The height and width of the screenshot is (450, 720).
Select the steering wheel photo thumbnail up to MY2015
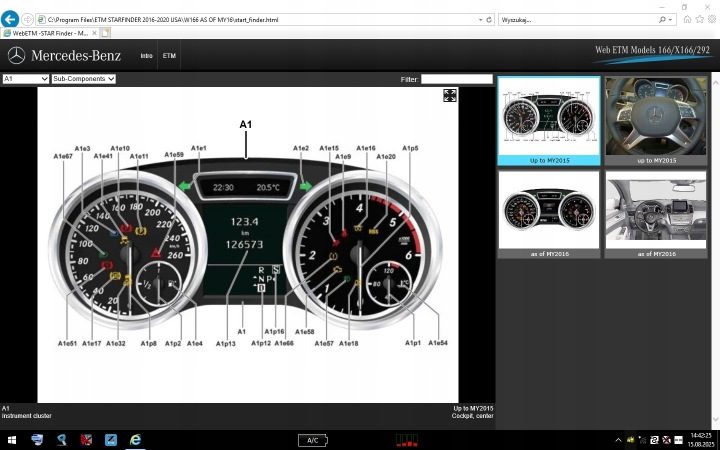pyautogui.click(x=656, y=121)
